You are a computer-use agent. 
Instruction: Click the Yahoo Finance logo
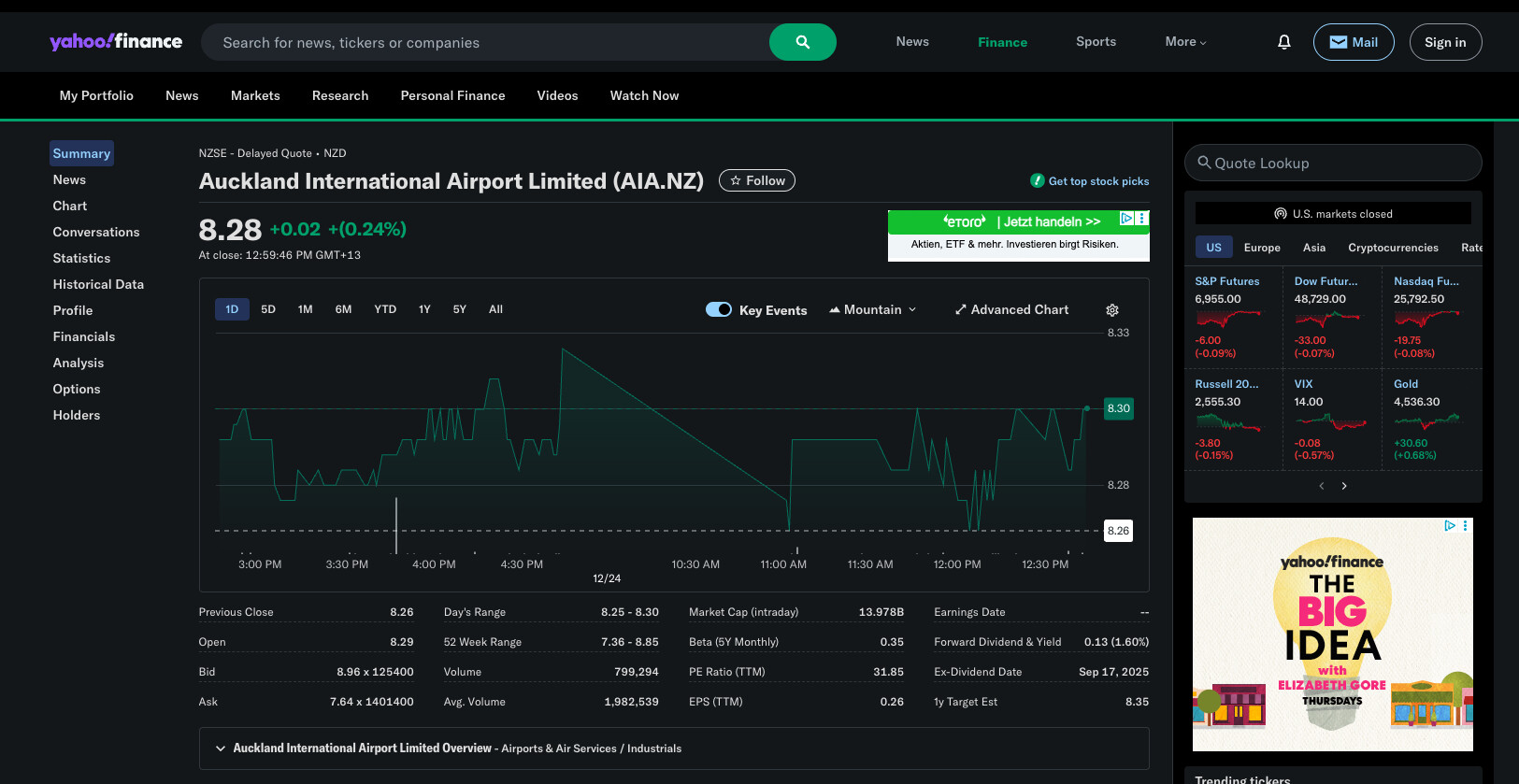pyautogui.click(x=116, y=42)
